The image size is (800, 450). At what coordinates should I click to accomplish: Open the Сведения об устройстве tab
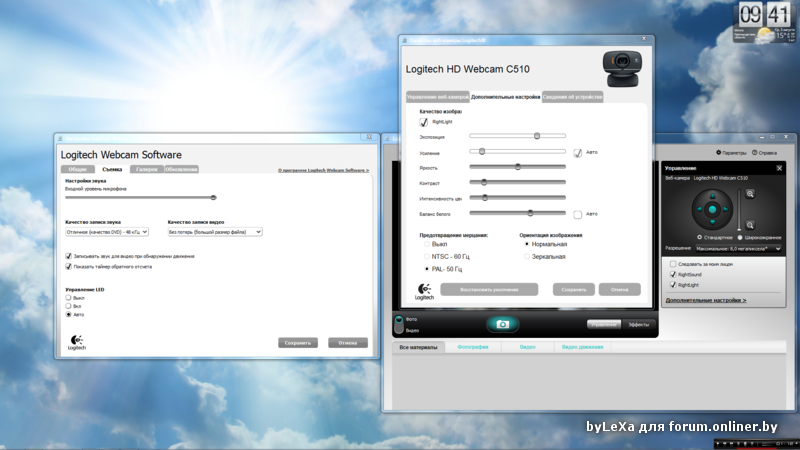[x=572, y=97]
